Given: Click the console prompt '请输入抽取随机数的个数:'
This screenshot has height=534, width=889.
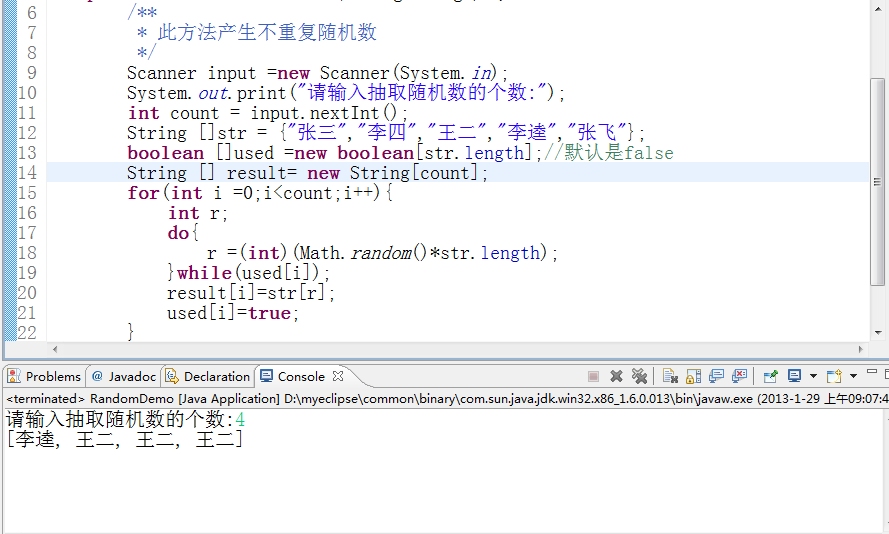Looking at the screenshot, I should pyautogui.click(x=120, y=419).
